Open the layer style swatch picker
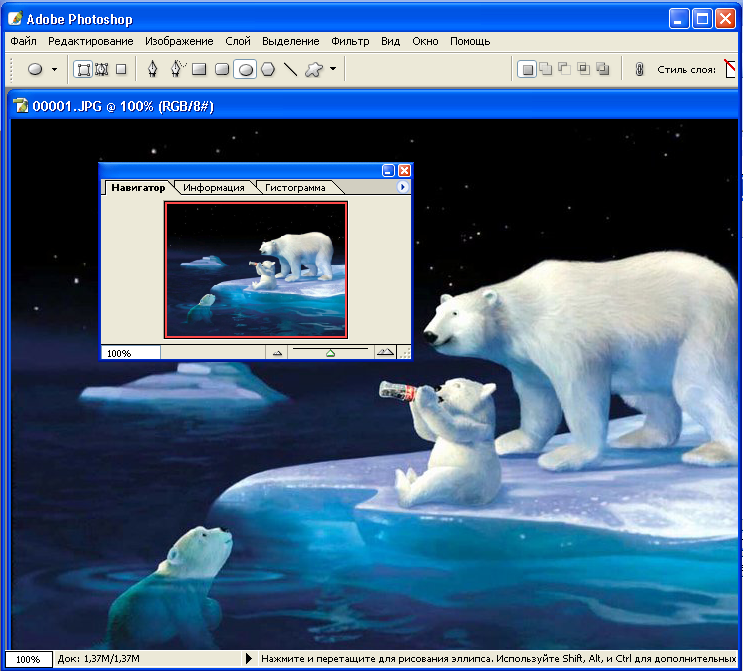 pos(730,69)
